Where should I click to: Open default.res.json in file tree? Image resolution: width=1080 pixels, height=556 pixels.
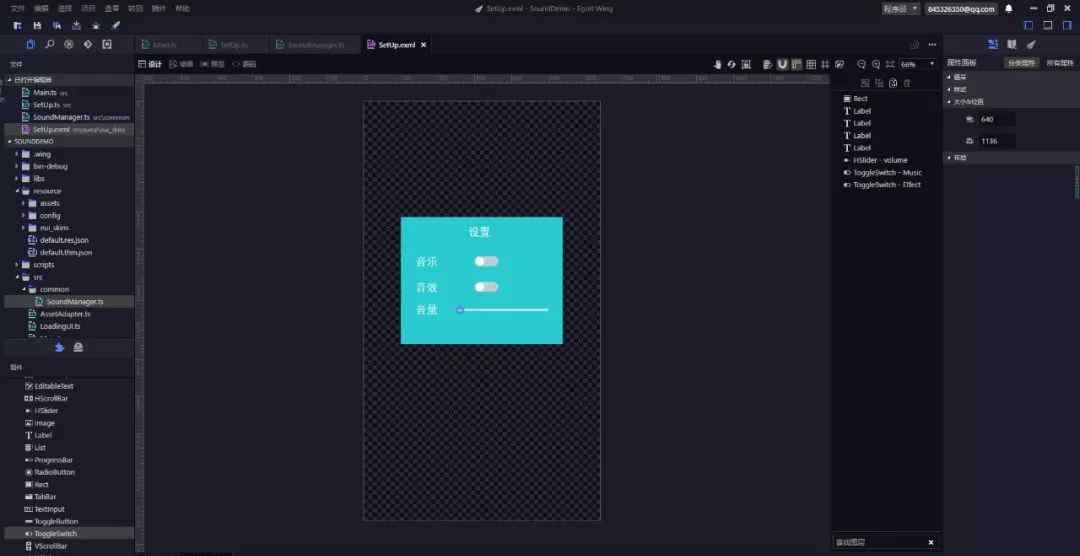[x=64, y=240]
